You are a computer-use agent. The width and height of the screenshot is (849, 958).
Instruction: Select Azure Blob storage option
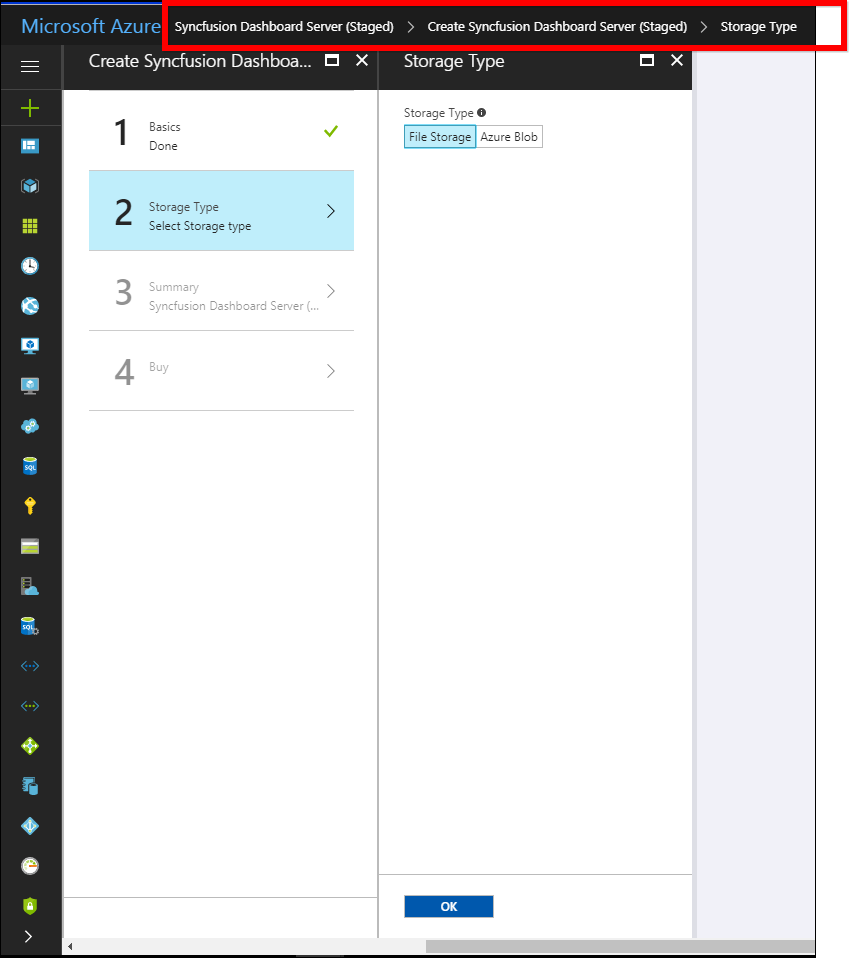509,137
